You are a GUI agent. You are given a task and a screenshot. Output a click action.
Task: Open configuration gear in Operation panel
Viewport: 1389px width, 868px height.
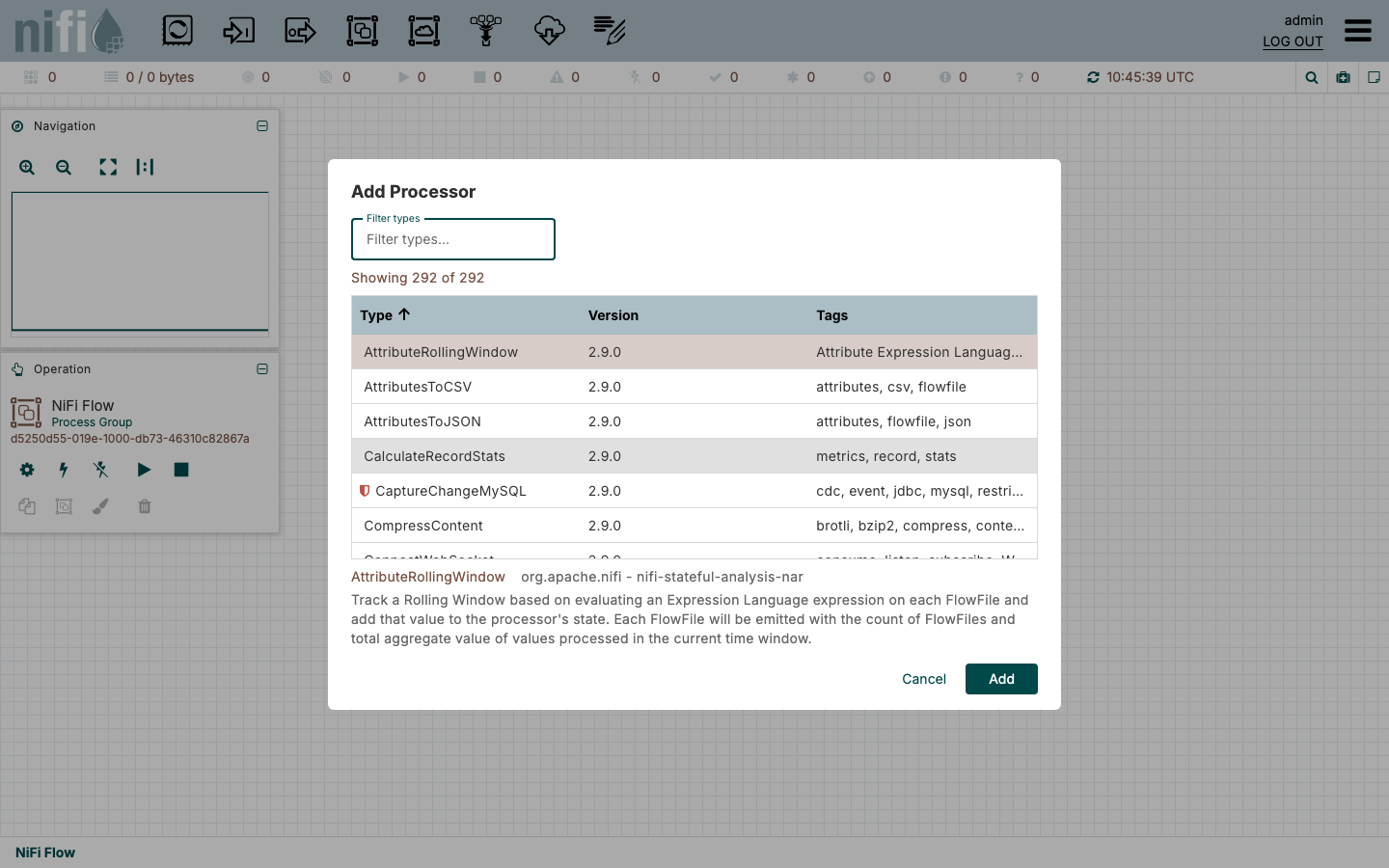[x=27, y=470]
